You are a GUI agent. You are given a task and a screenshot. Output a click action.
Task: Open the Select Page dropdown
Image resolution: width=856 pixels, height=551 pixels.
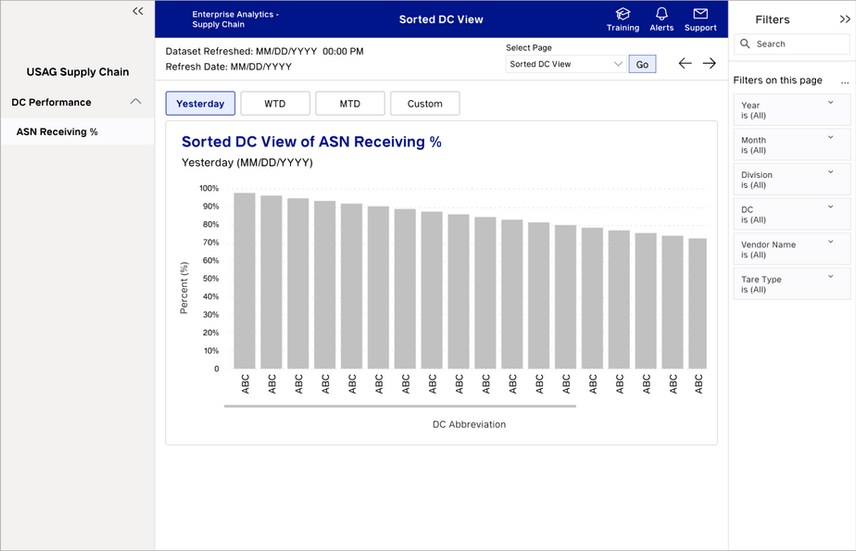[566, 64]
